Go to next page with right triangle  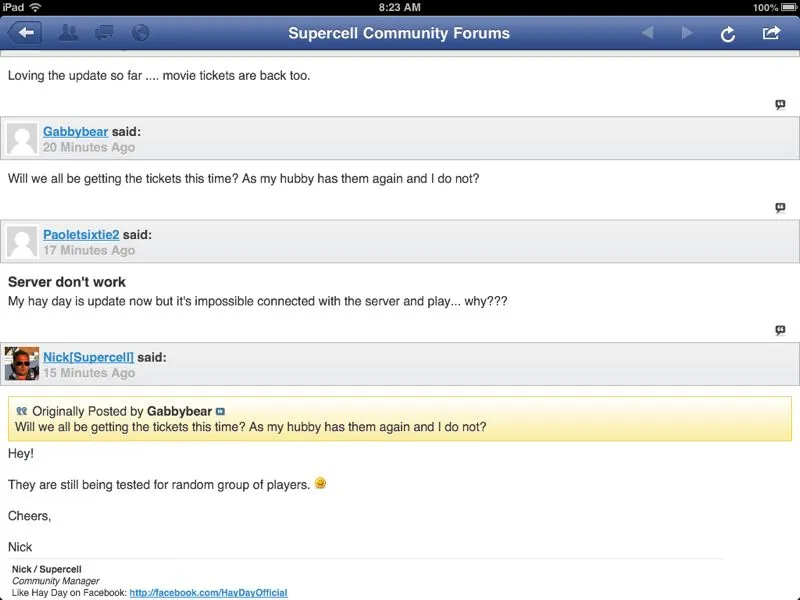pyautogui.click(x=687, y=33)
